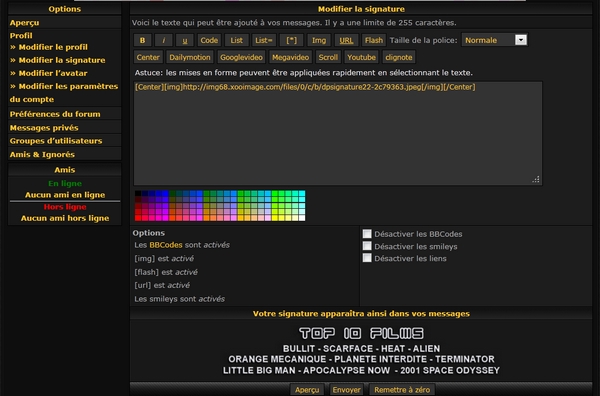Image resolution: width=600 pixels, height=396 pixels.
Task: Pick the bright red swatch in the palette's bottom row
Action: (x=138, y=218)
